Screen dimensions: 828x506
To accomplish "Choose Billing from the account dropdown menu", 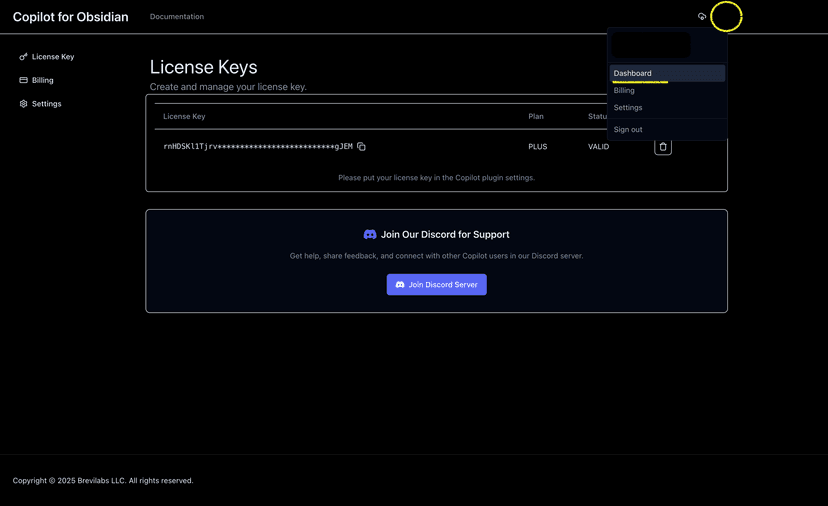I will (x=625, y=90).
